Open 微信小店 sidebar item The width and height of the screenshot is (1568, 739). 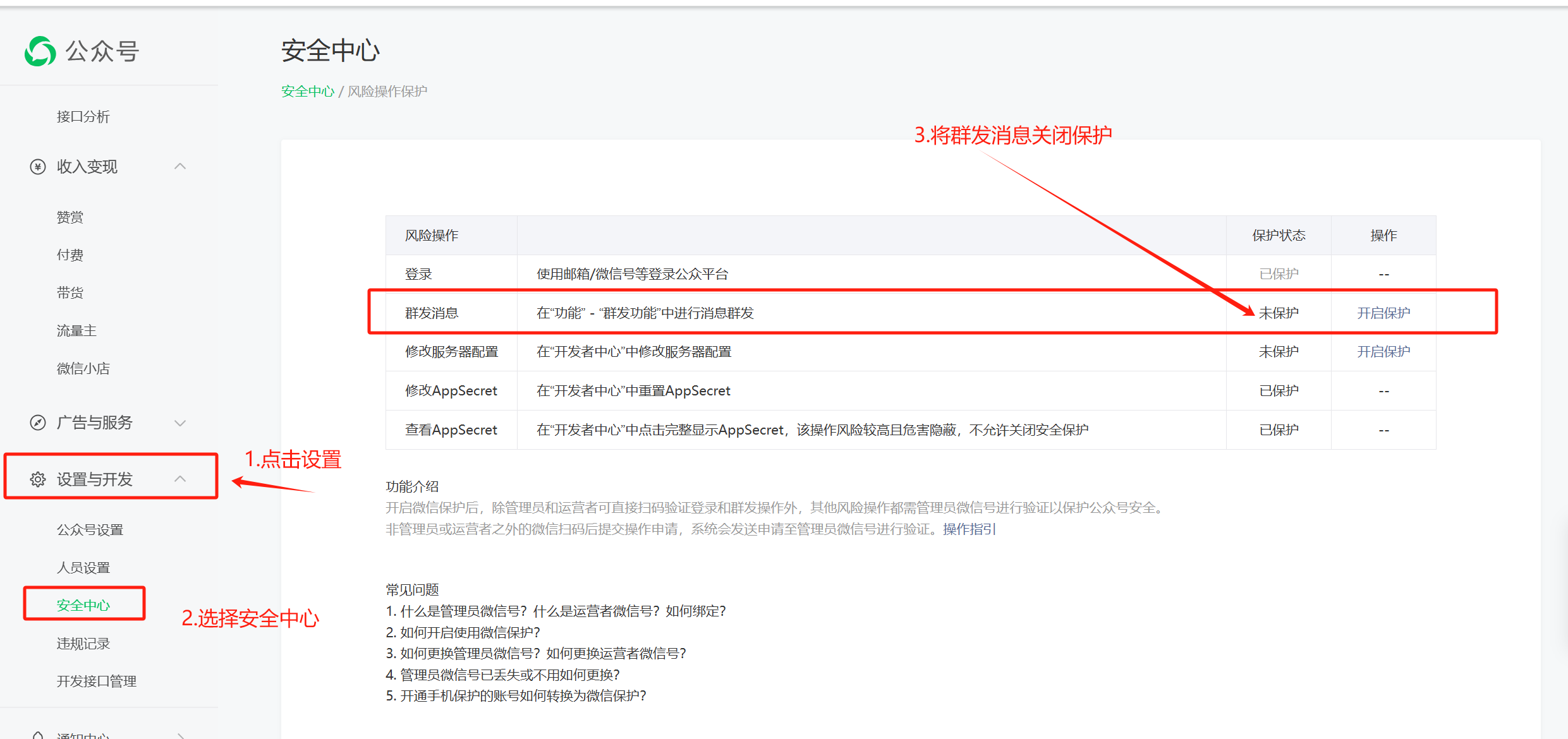point(83,368)
